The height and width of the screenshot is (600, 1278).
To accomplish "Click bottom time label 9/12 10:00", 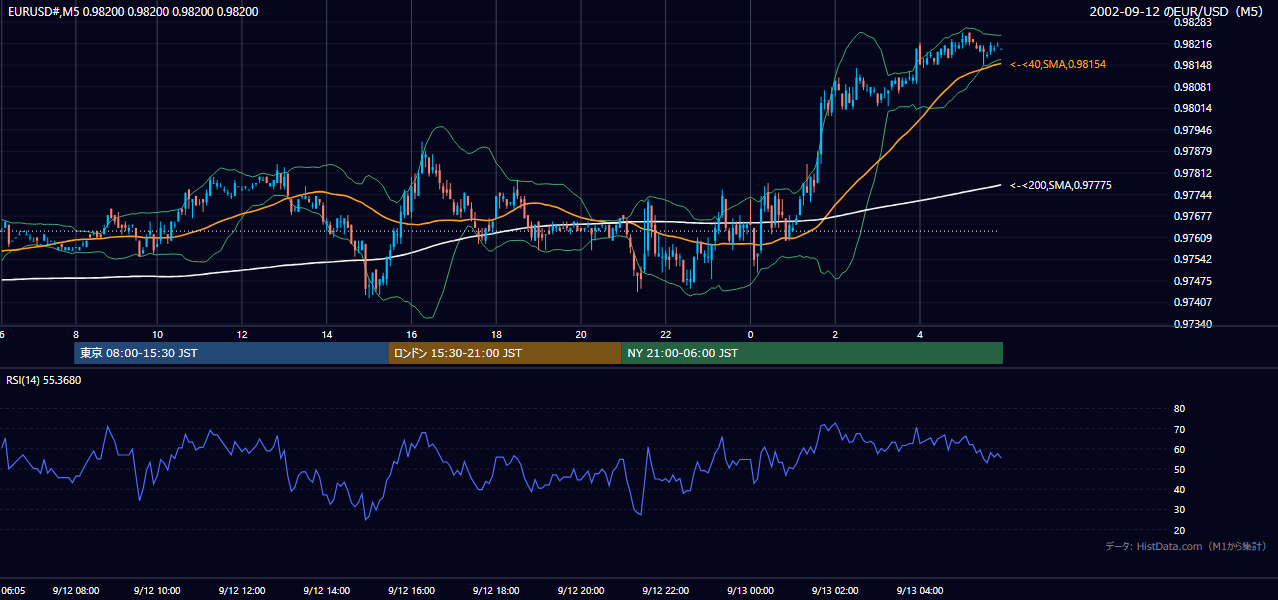I will click(157, 591).
